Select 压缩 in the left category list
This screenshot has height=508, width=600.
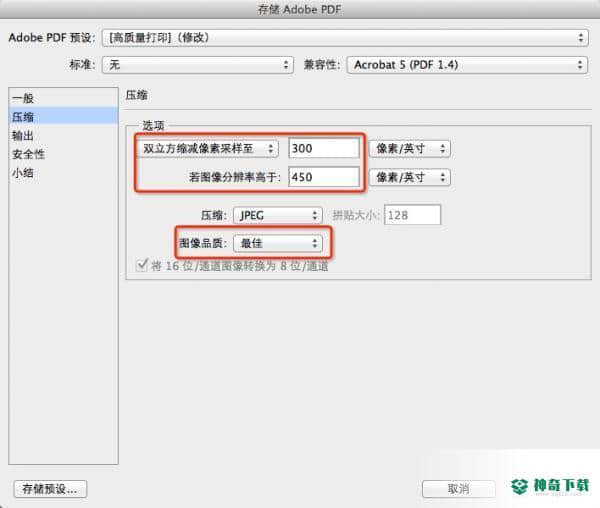click(63, 116)
